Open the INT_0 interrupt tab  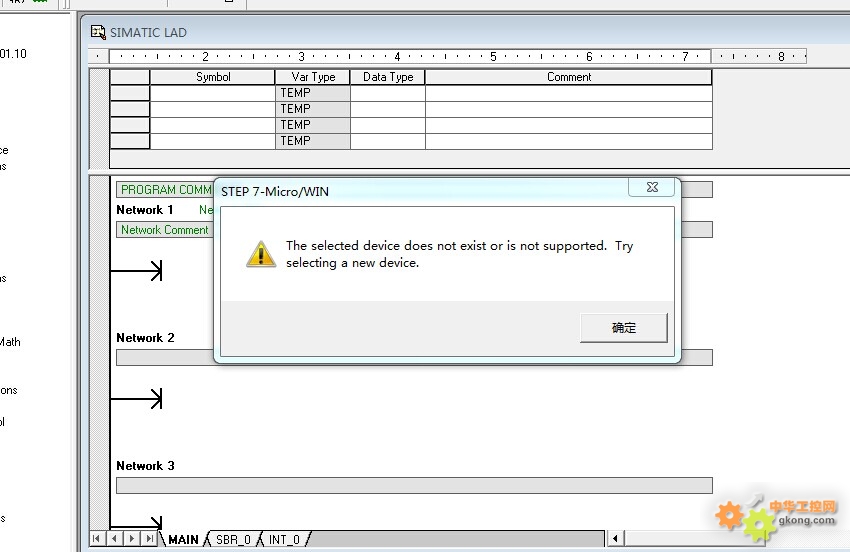pyautogui.click(x=284, y=540)
